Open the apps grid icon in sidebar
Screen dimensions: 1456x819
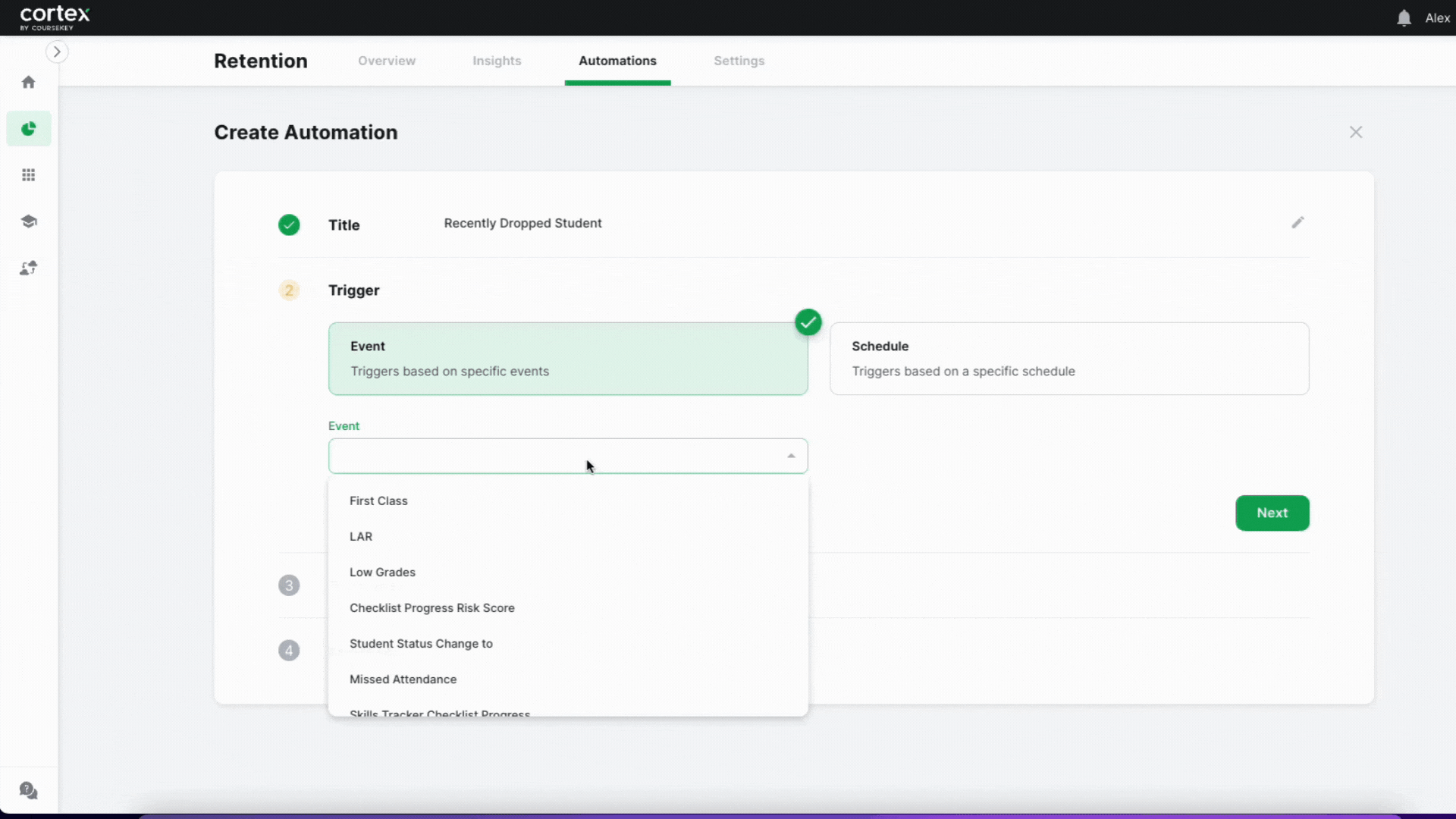click(28, 174)
